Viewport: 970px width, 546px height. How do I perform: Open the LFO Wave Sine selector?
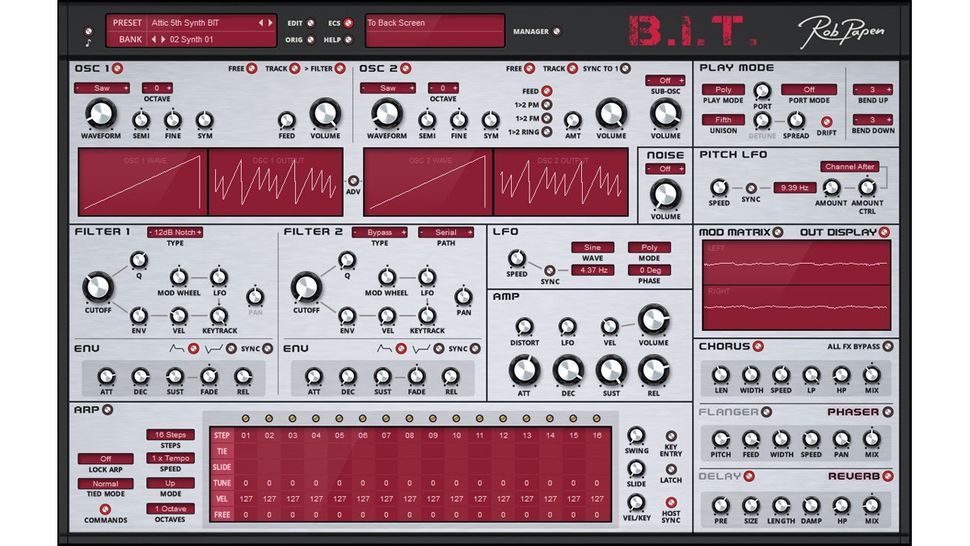(592, 247)
